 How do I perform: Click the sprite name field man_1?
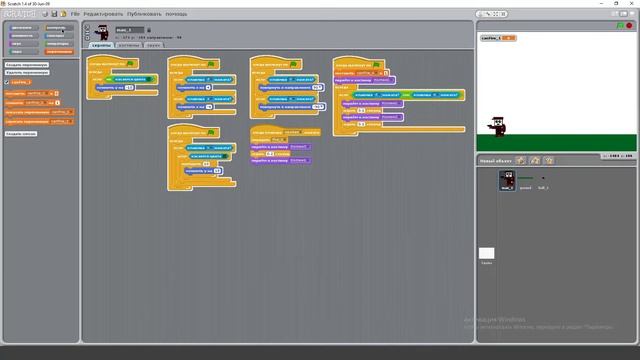click(129, 30)
